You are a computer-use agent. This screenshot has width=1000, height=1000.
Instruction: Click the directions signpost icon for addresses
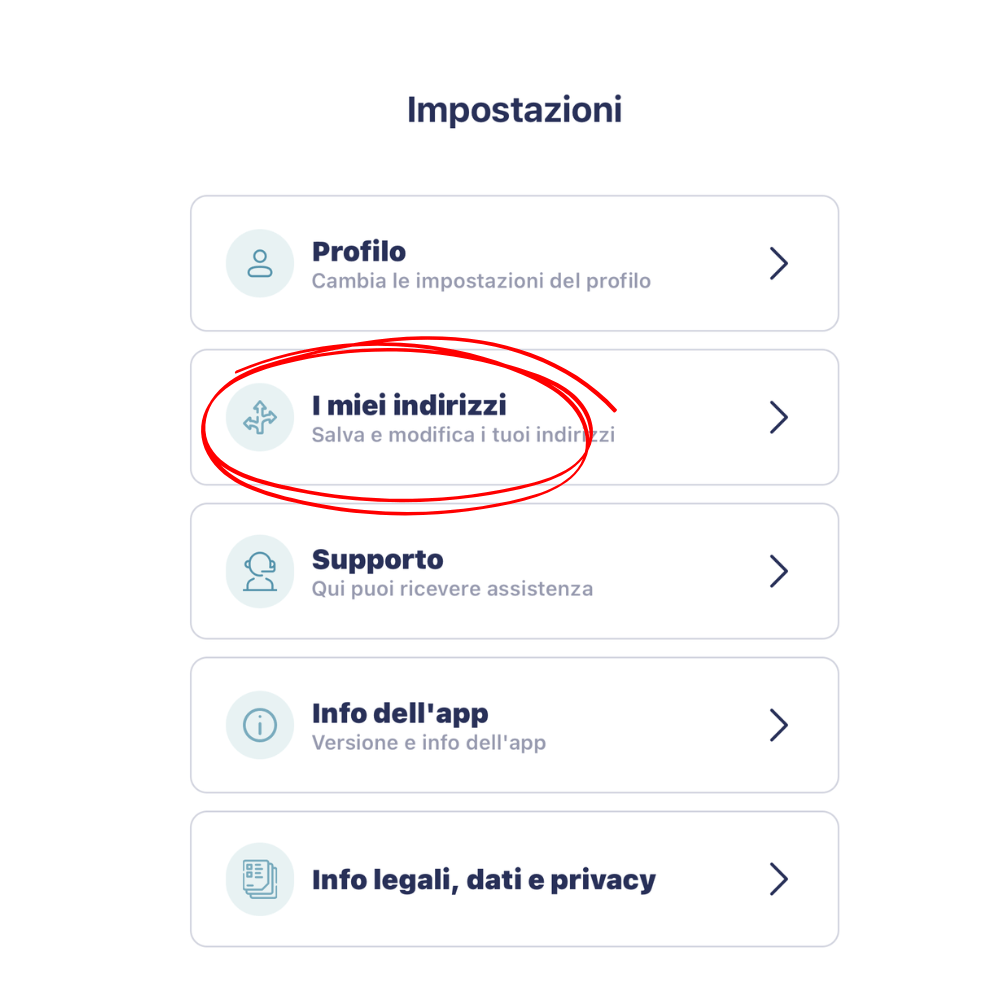(260, 418)
